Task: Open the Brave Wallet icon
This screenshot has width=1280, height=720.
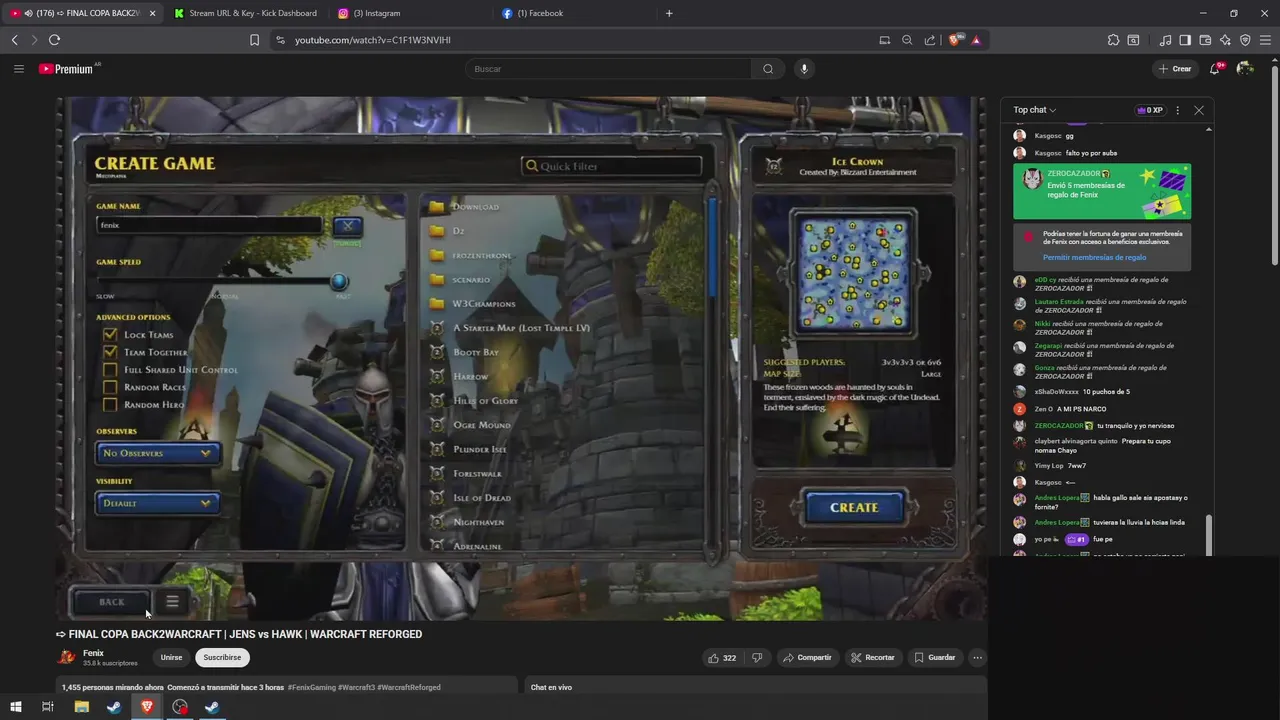Action: [x=1205, y=40]
